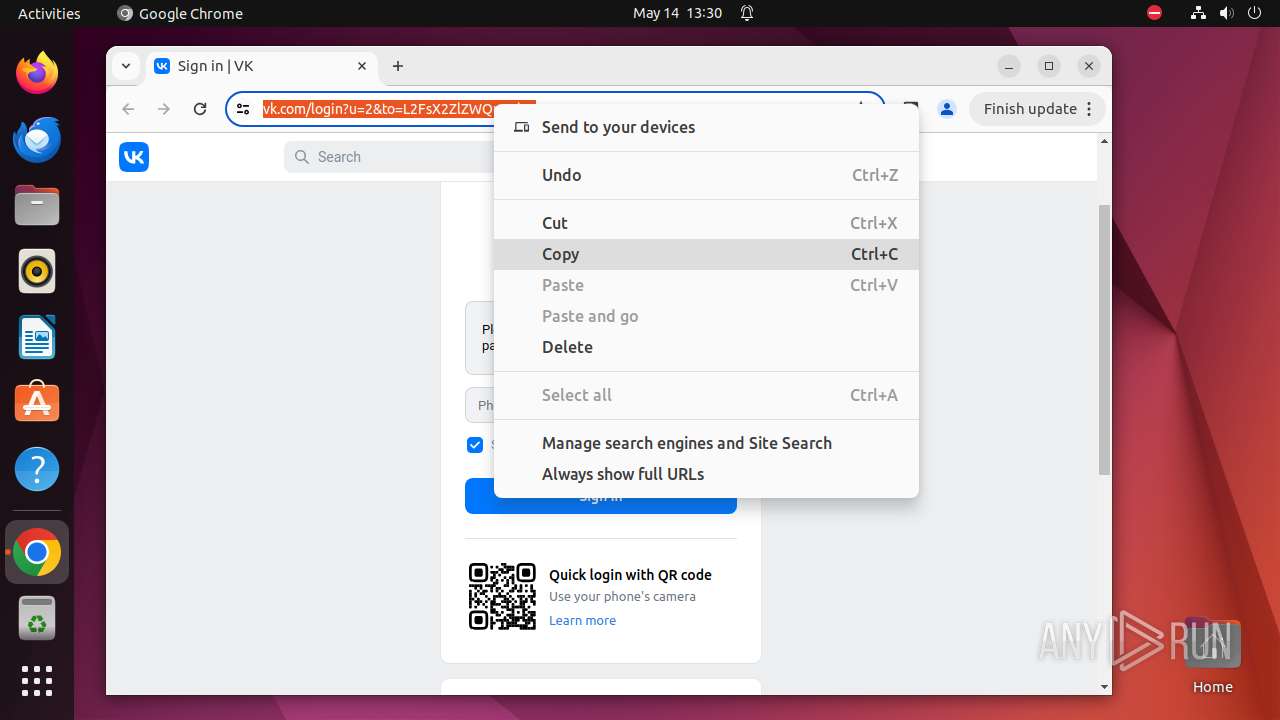
Task: Click the page vertical scrollbar
Action: (1104, 340)
